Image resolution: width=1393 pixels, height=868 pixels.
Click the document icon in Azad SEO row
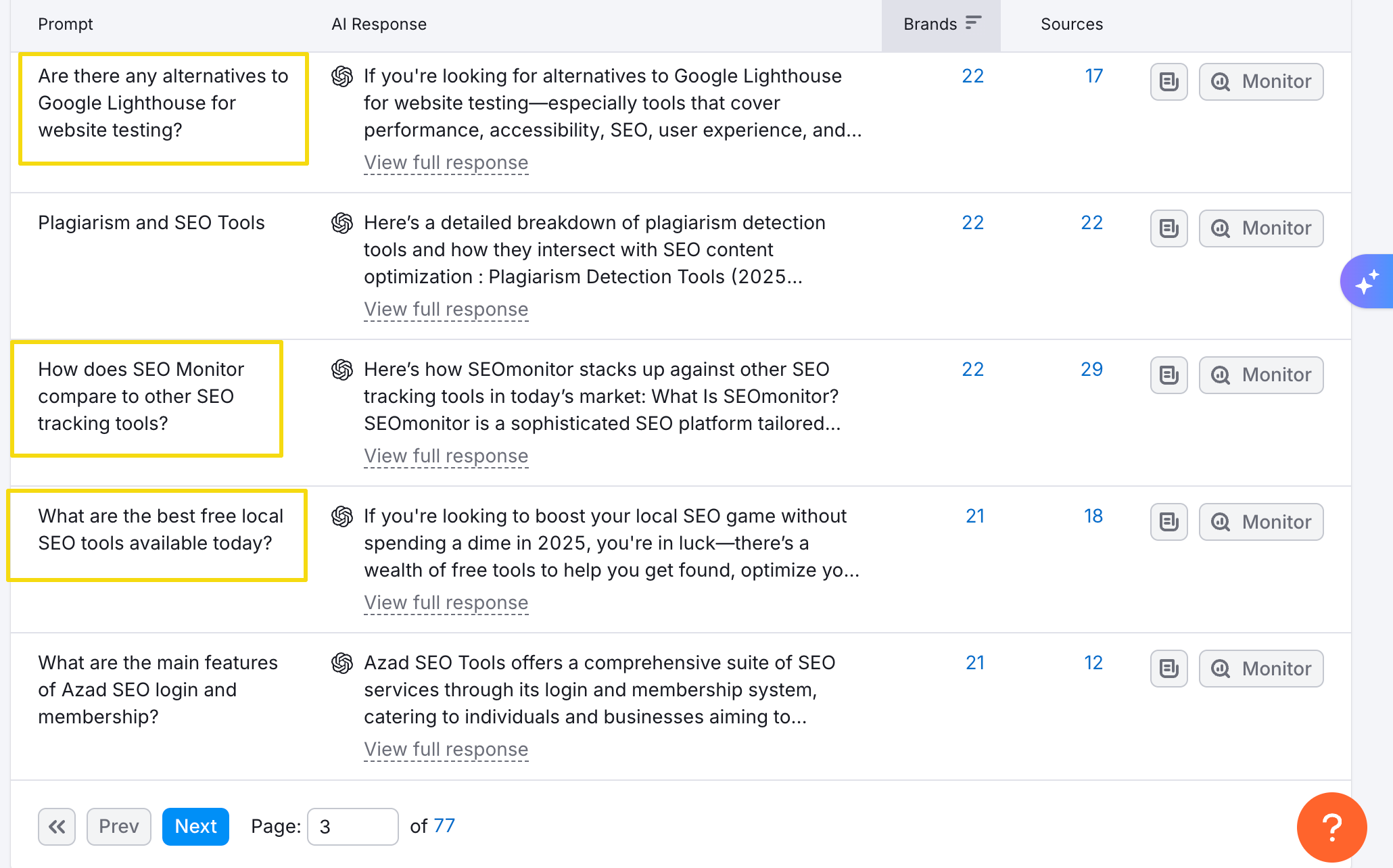[x=1168, y=669]
